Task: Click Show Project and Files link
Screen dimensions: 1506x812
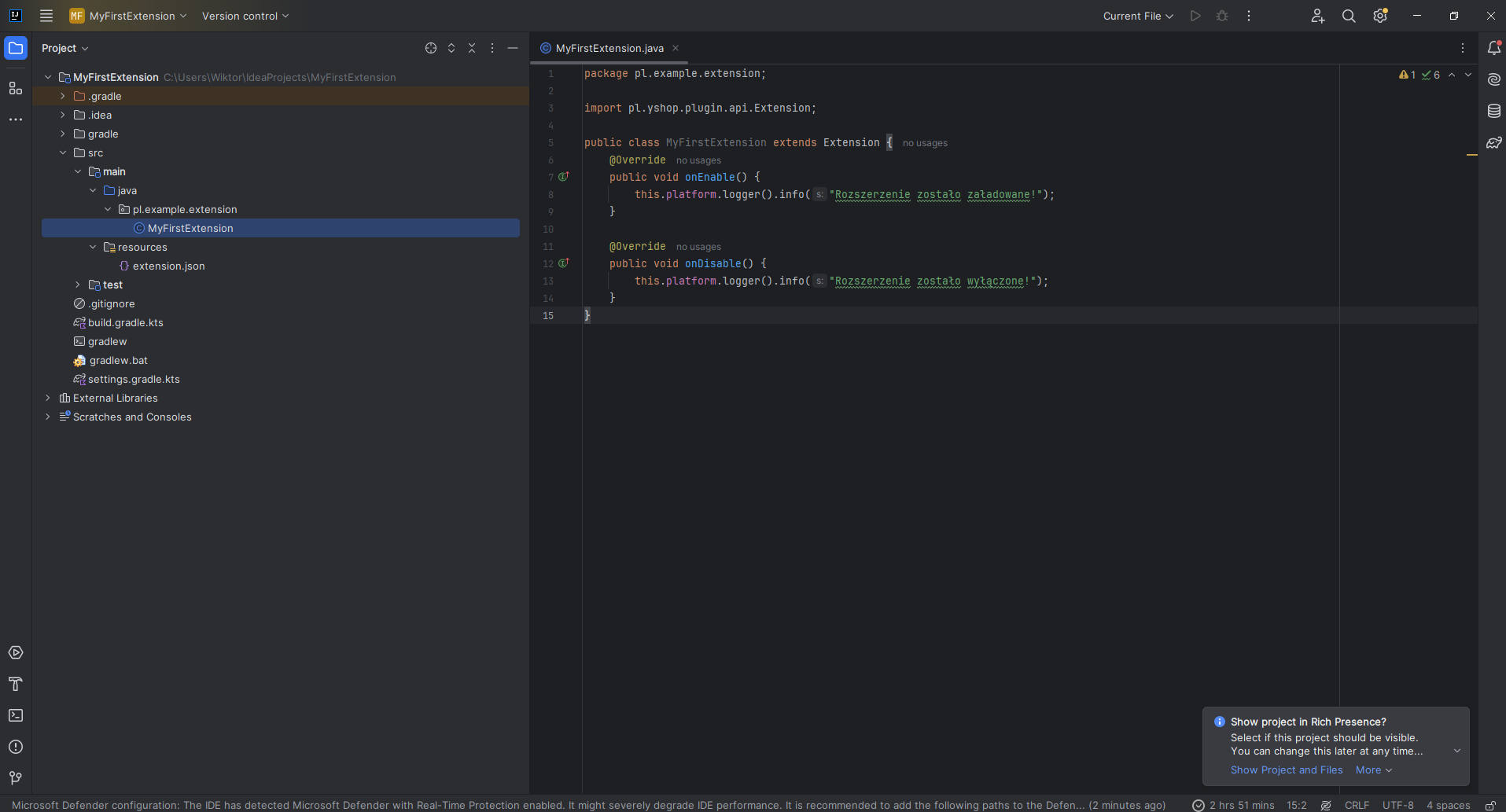Action: click(x=1287, y=770)
